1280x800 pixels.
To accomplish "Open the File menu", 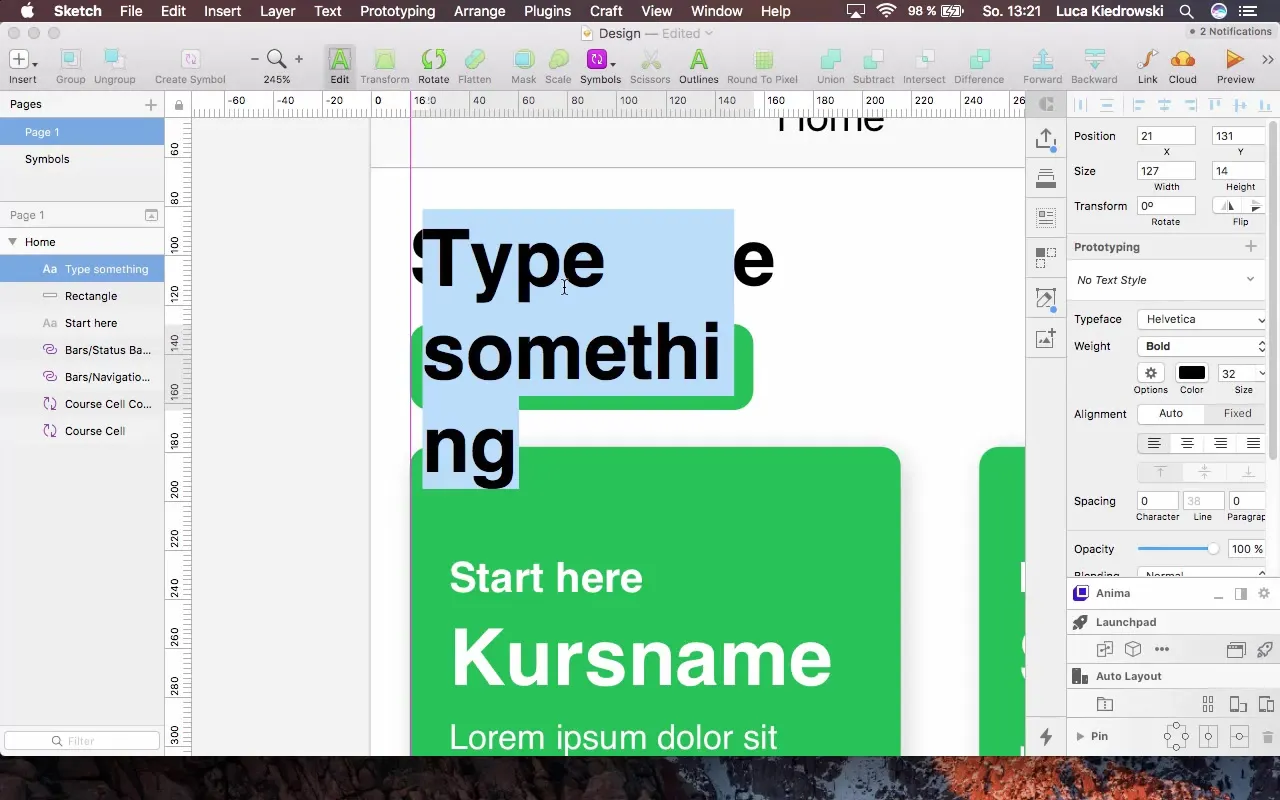I will click(130, 11).
